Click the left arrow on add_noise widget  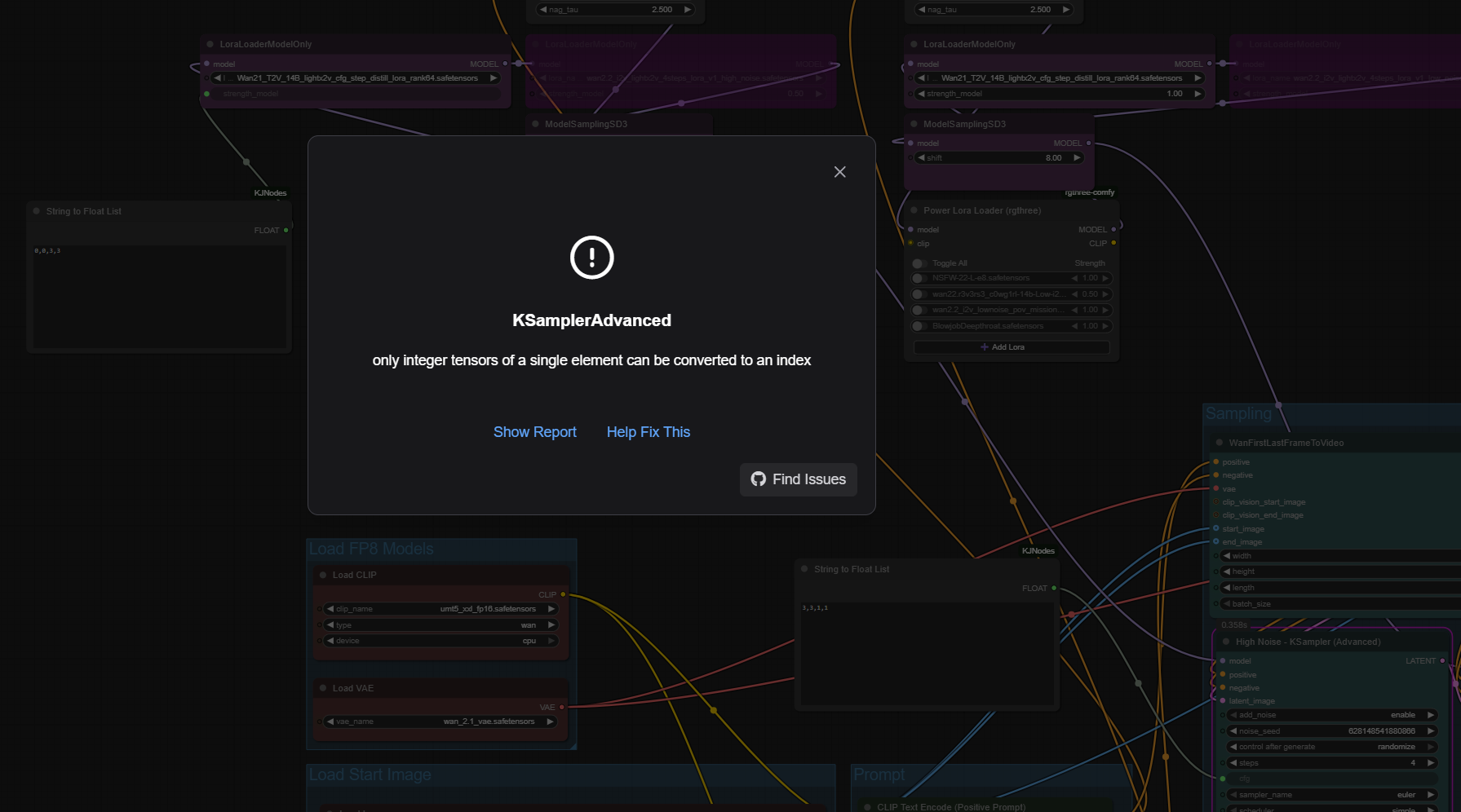pos(1233,715)
